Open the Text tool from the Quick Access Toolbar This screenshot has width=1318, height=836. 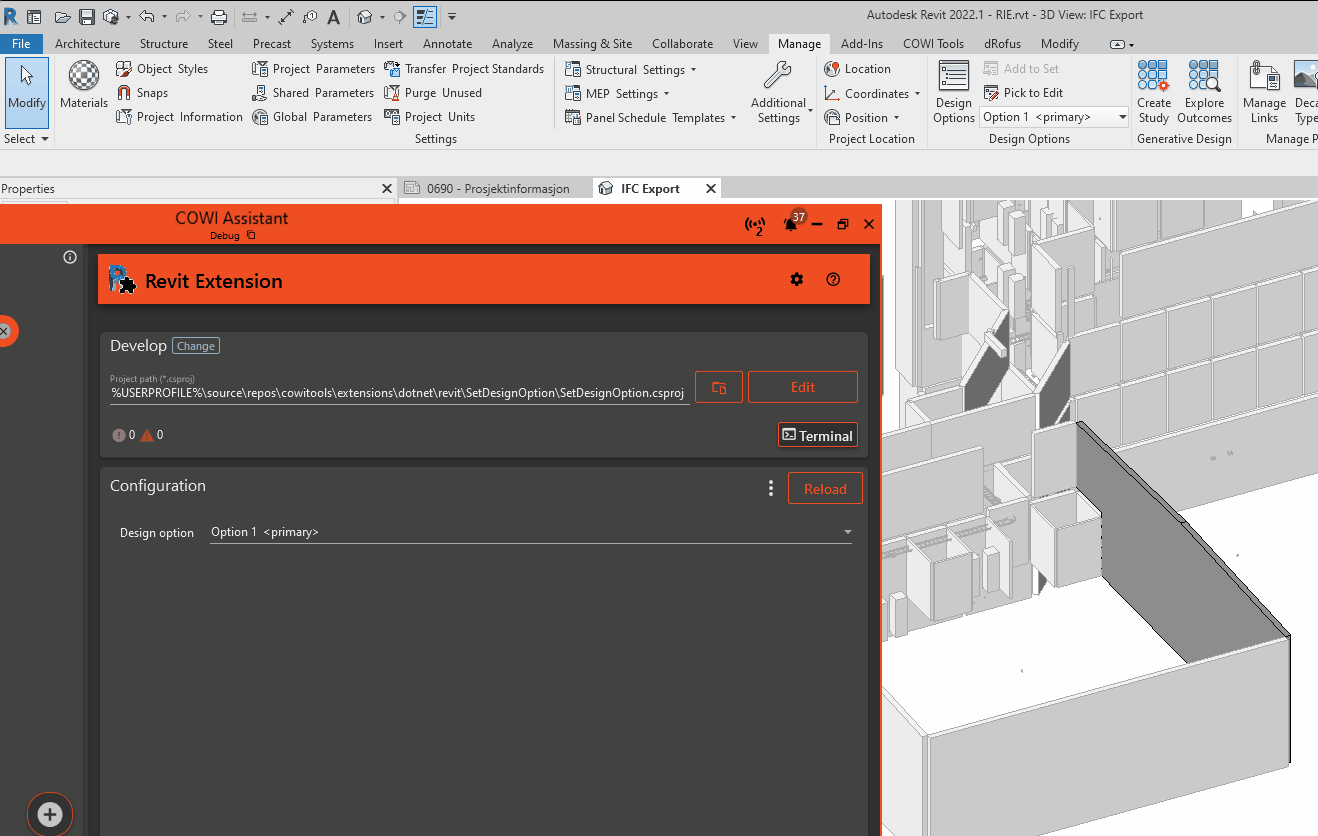click(x=333, y=16)
